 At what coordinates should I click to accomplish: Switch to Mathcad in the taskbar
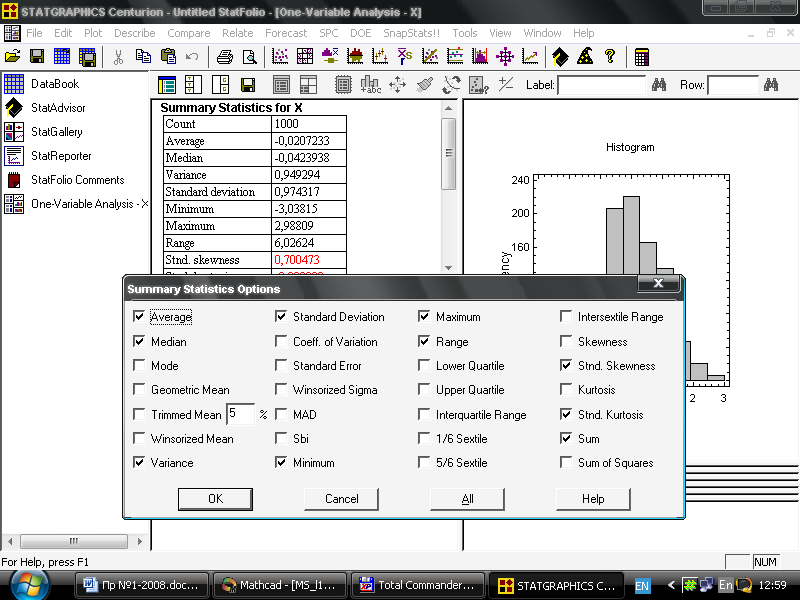[x=280, y=585]
